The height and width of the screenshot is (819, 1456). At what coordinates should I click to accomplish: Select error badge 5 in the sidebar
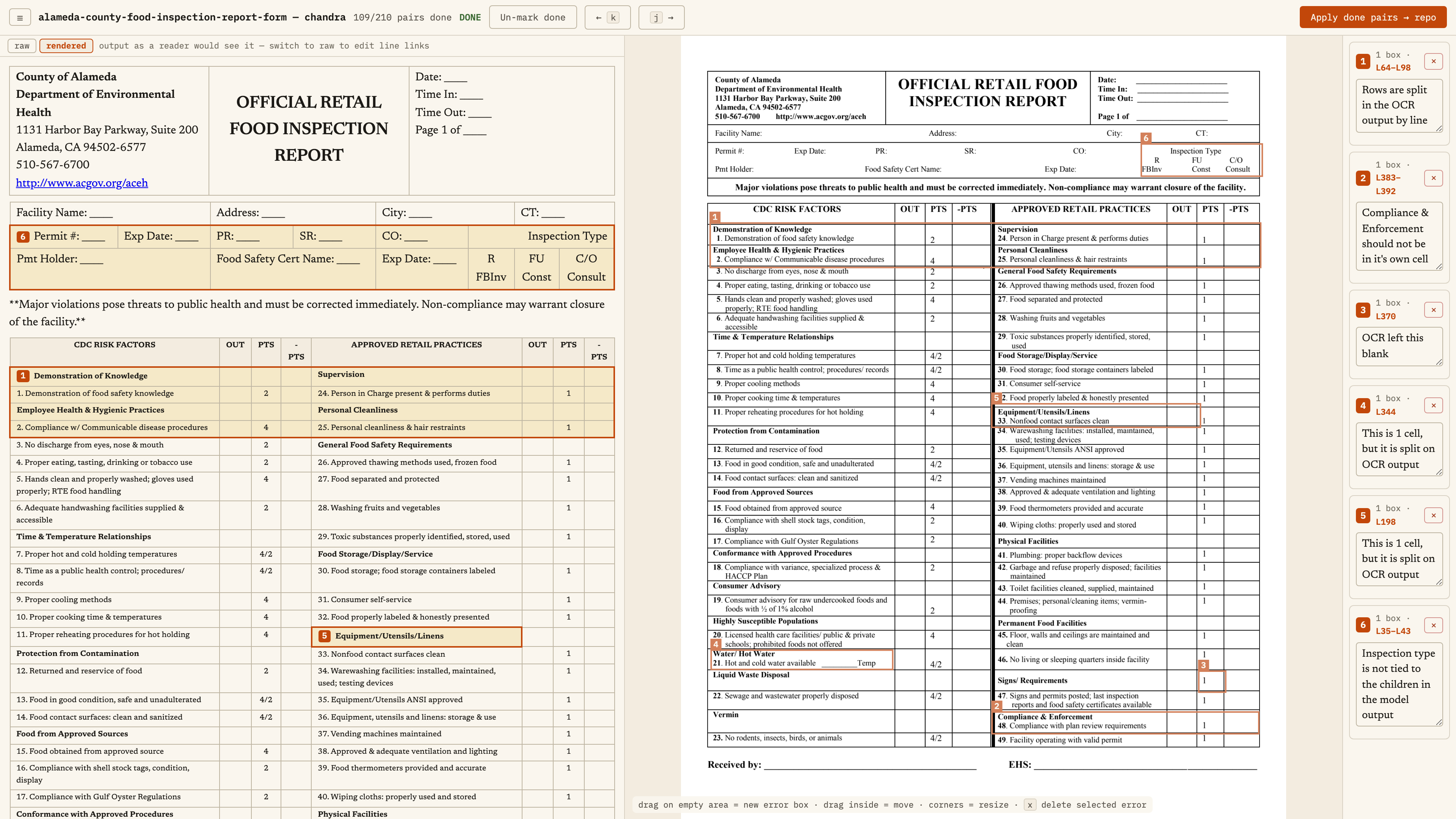coord(1363,516)
